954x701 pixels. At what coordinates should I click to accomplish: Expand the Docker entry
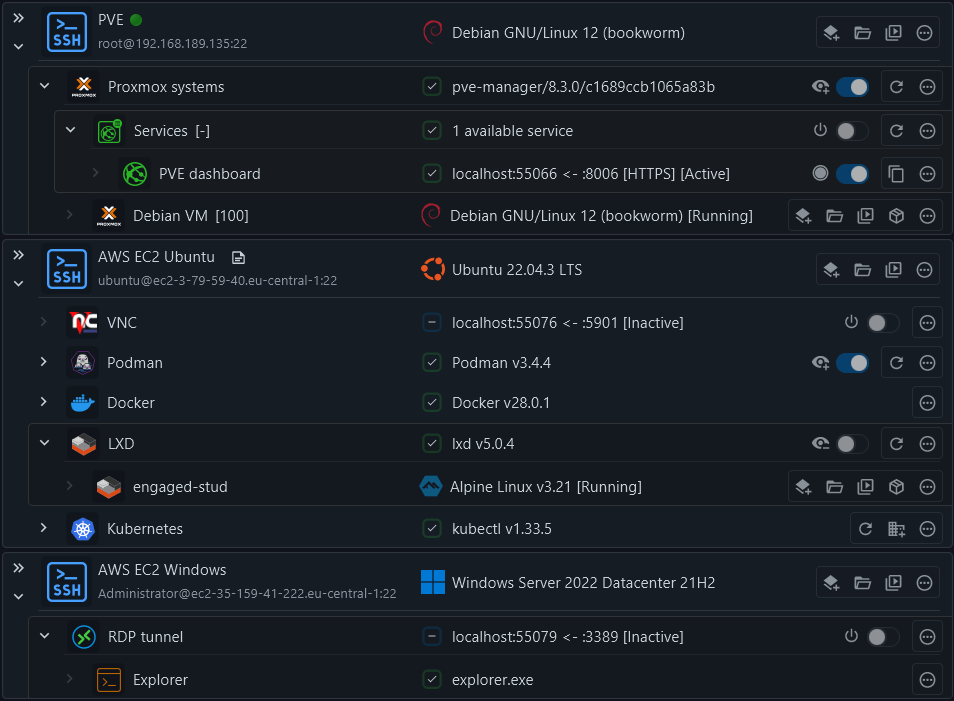click(x=44, y=402)
